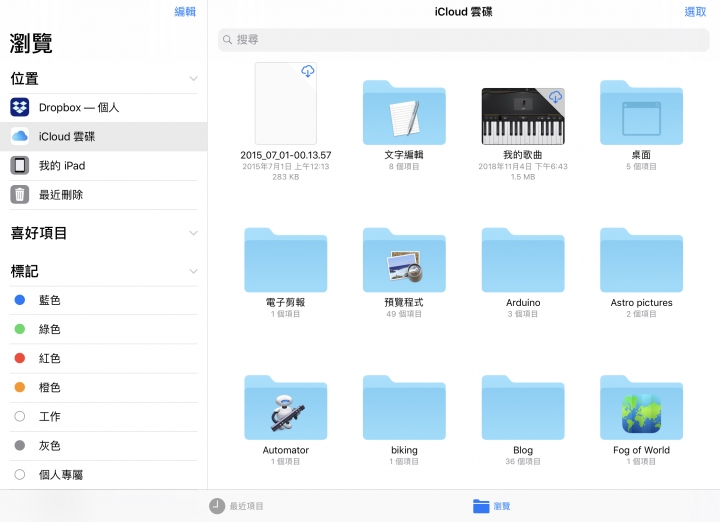
Task: Click the 'Automator' folder name
Action: pyautogui.click(x=286, y=450)
